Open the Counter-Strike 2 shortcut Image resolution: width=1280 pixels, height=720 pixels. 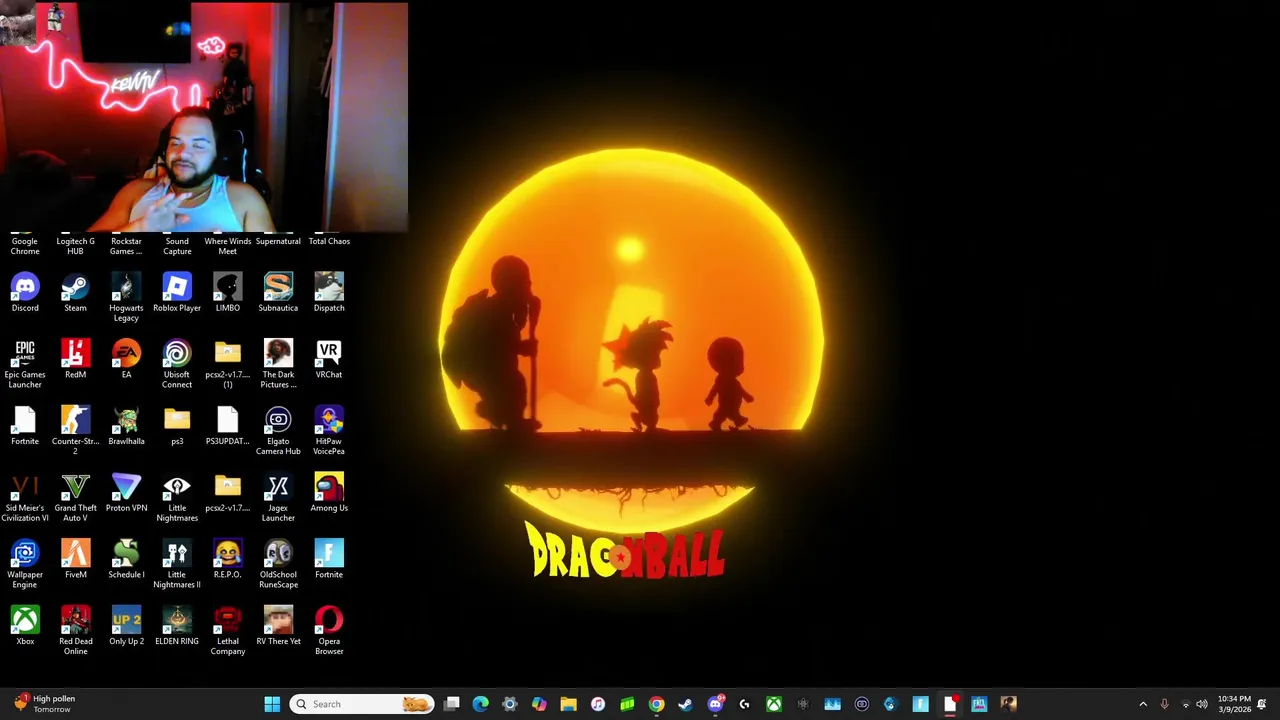(75, 431)
